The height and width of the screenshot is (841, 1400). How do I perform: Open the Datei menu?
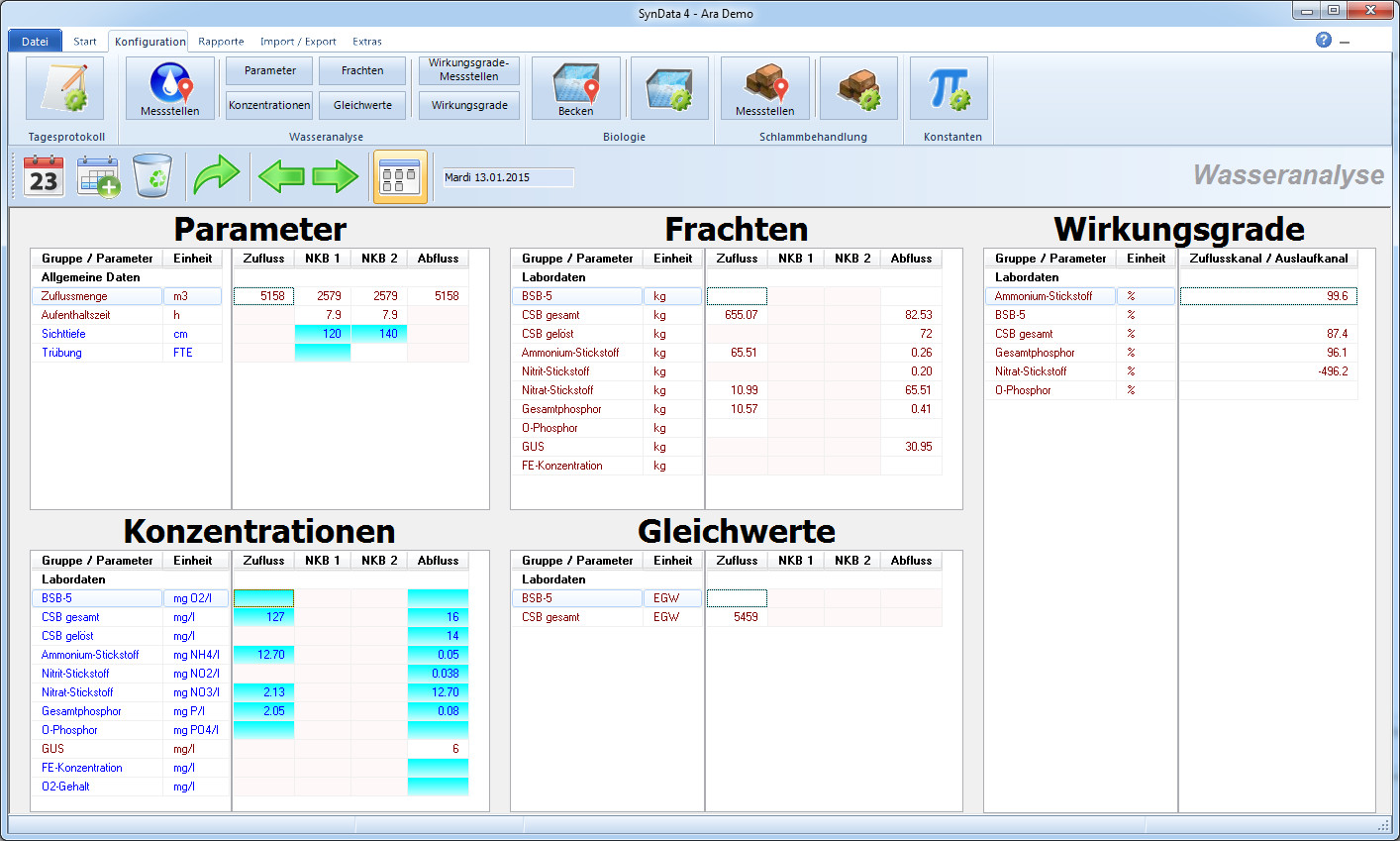(x=35, y=41)
